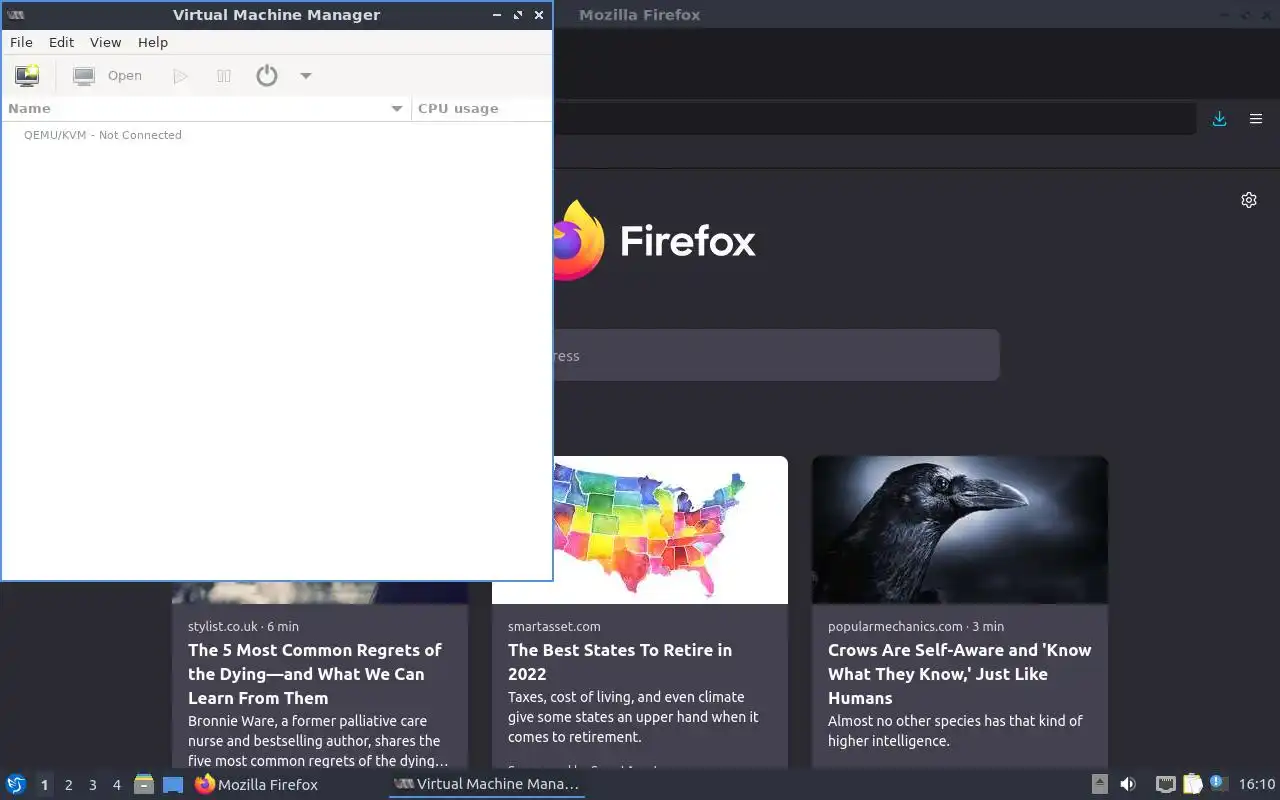1280x800 pixels.
Task: Switch to workspace 2
Action: [x=68, y=785]
